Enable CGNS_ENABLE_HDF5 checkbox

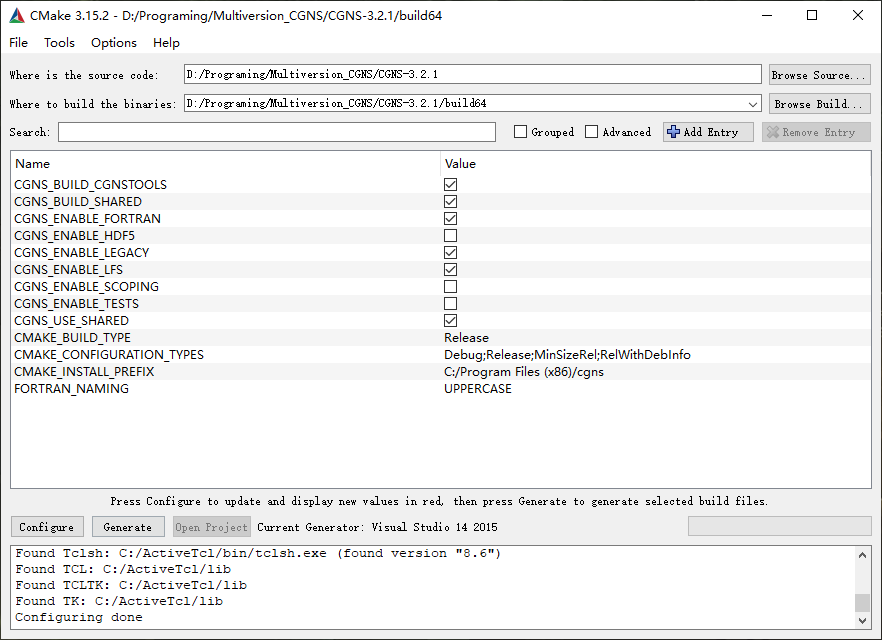pyautogui.click(x=450, y=235)
